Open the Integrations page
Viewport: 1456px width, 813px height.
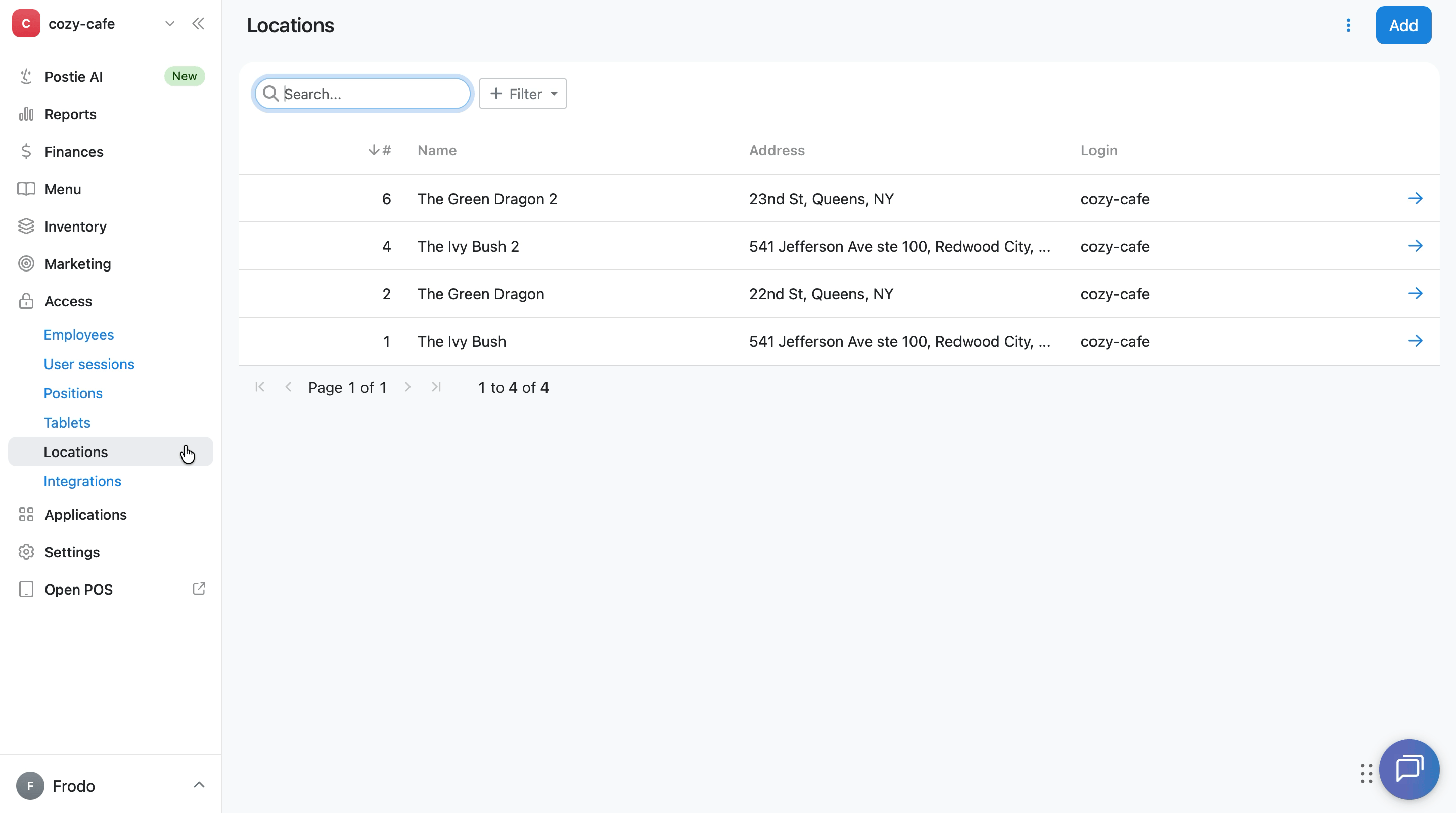(x=82, y=481)
